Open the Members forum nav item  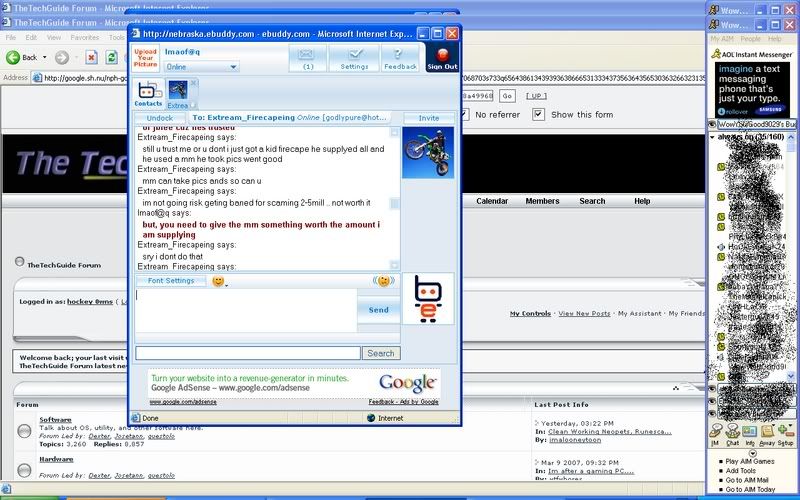(x=542, y=201)
